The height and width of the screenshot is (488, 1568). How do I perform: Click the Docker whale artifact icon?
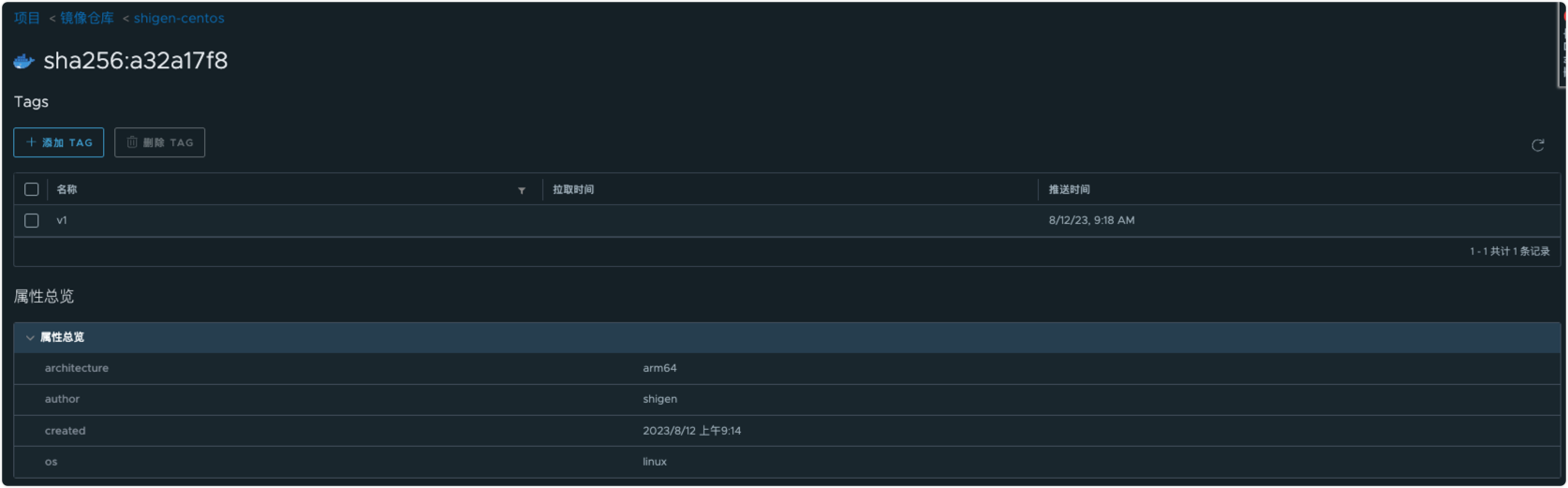(x=24, y=62)
